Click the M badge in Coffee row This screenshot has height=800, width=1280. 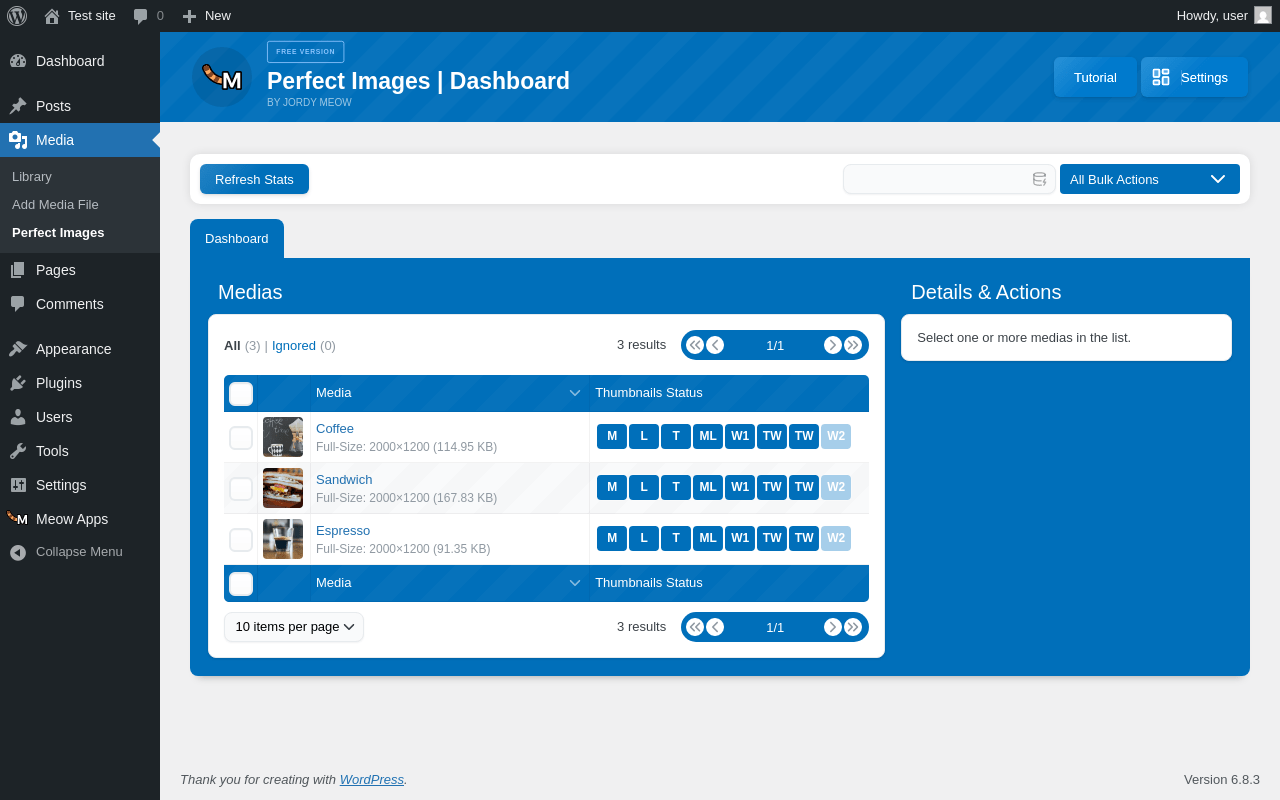pos(612,437)
